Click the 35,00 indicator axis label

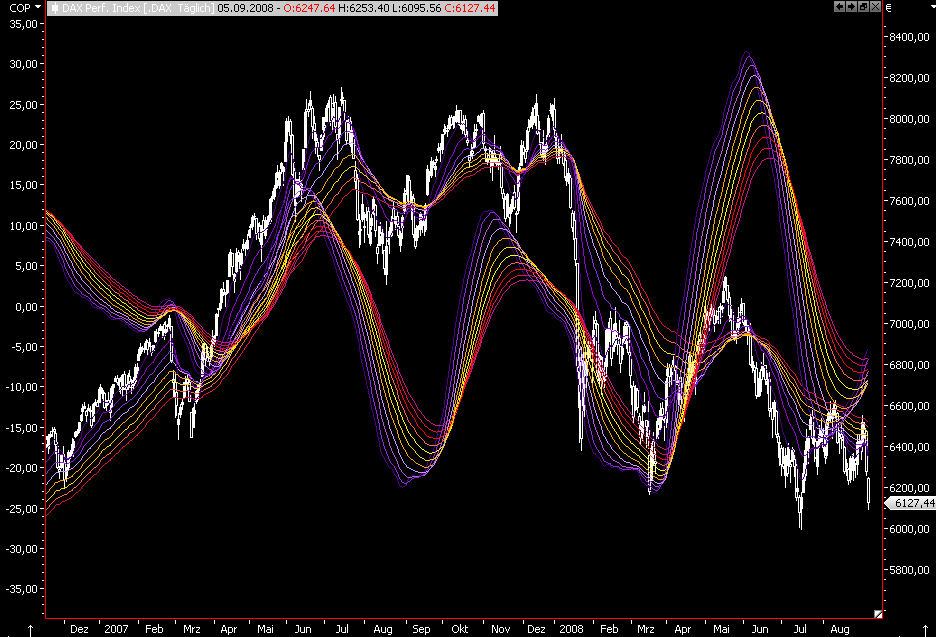coord(23,24)
